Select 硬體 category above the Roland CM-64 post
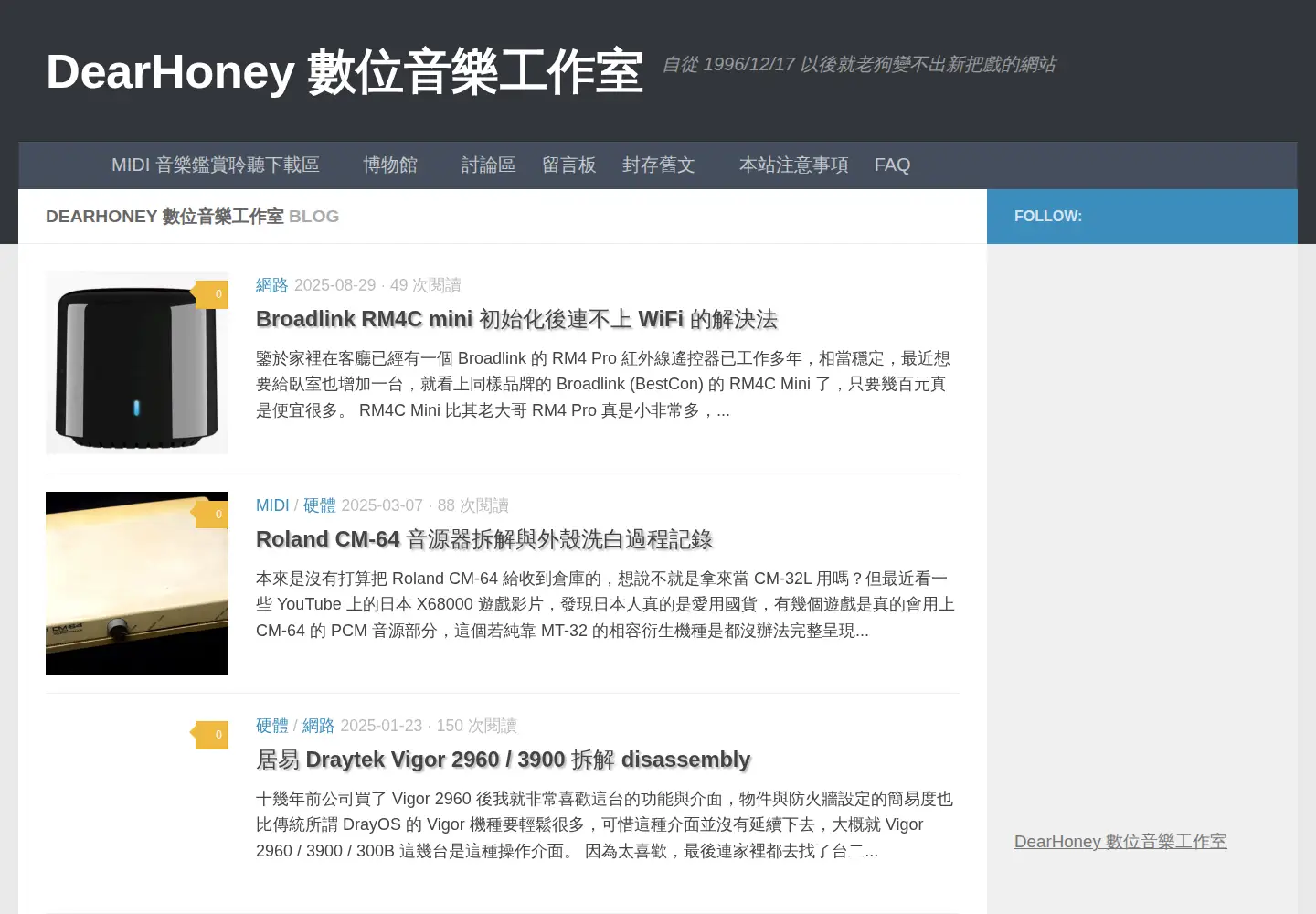 click(319, 505)
